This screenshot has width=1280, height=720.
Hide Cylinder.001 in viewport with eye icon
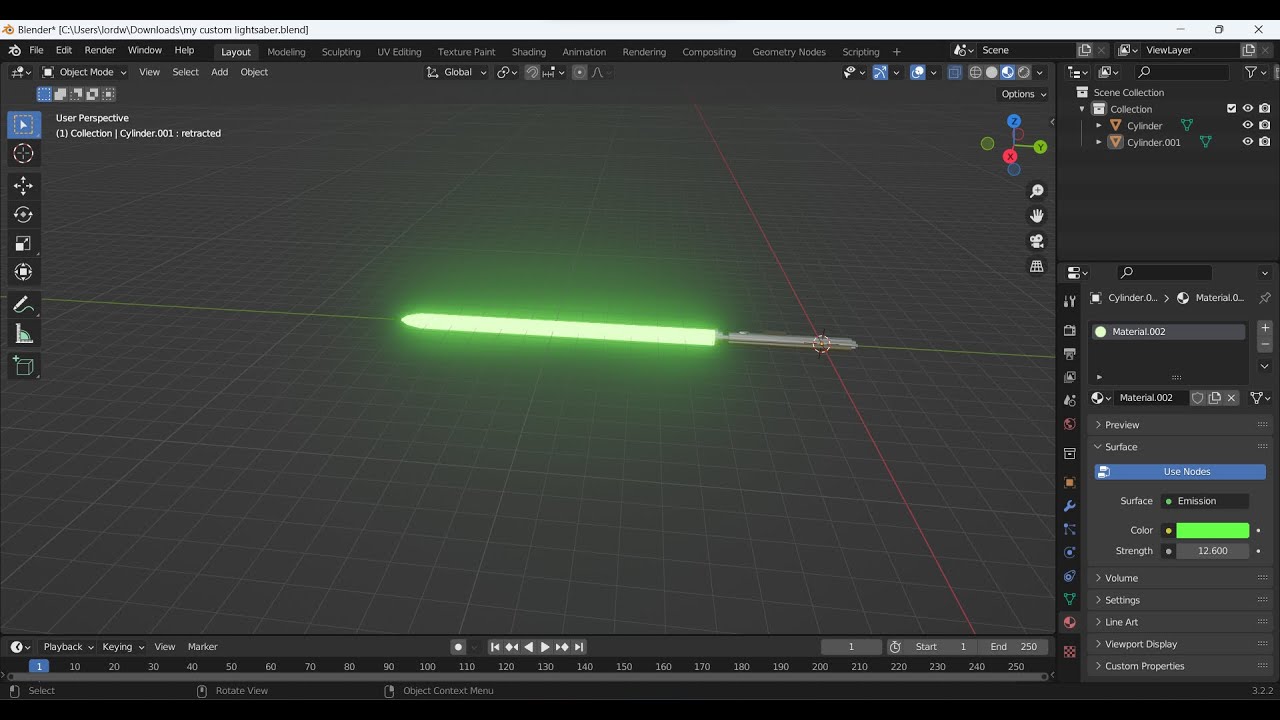(1248, 142)
